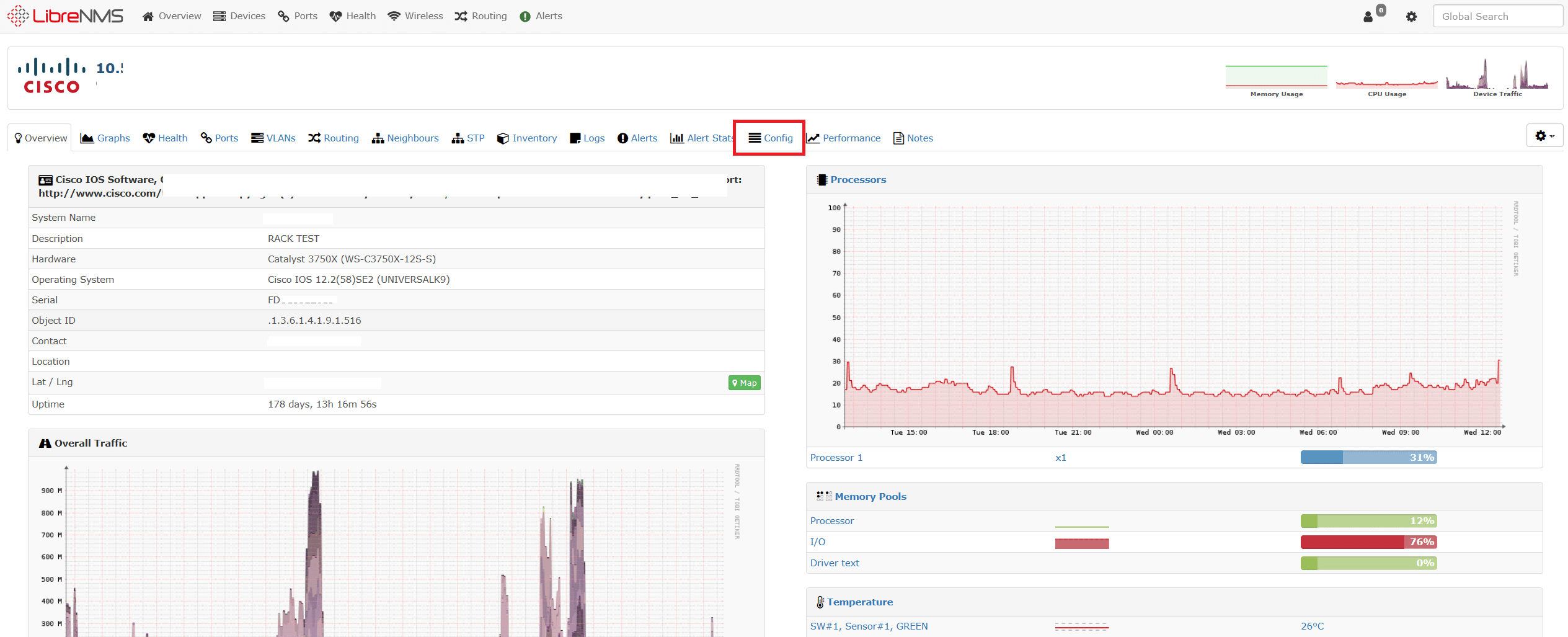The width and height of the screenshot is (1568, 637).
Task: Switch to the Performance tab
Action: 844,138
